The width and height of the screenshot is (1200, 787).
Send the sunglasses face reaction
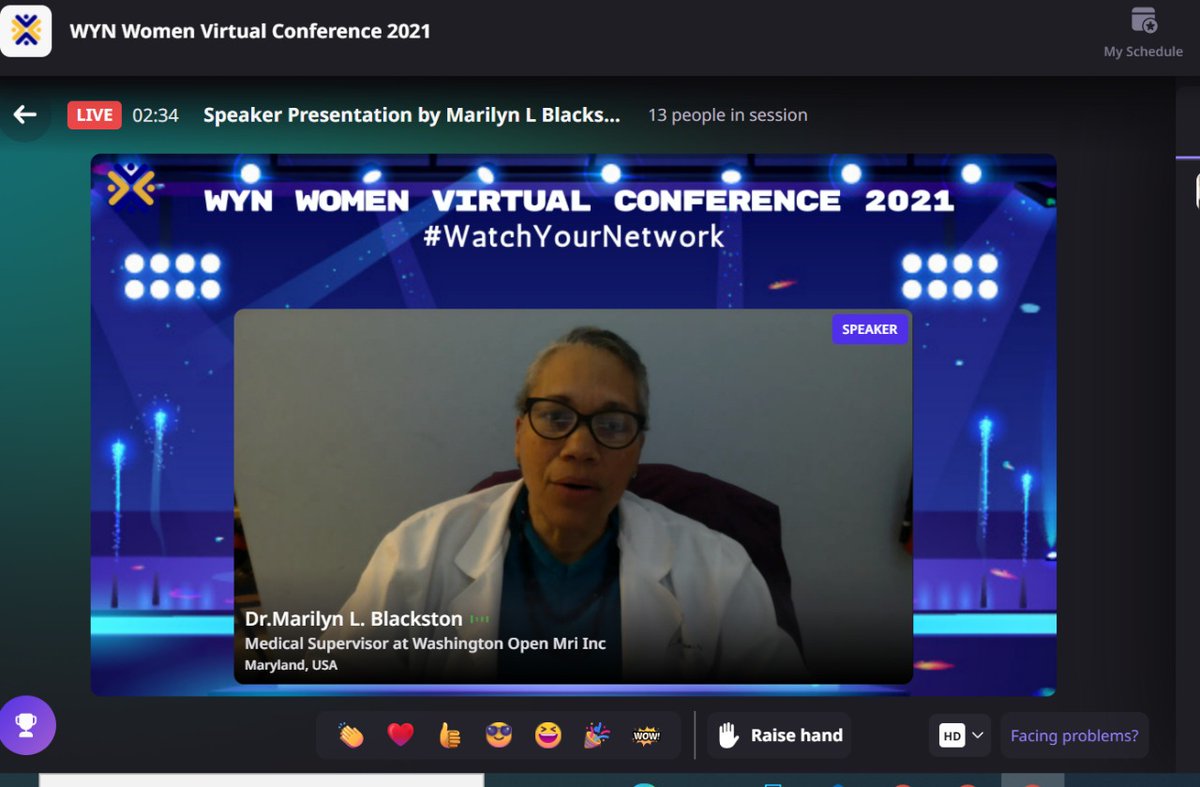coord(499,736)
